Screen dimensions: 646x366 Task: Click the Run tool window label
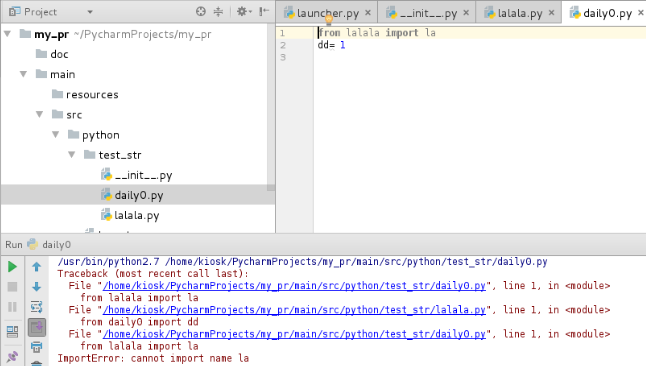14,244
